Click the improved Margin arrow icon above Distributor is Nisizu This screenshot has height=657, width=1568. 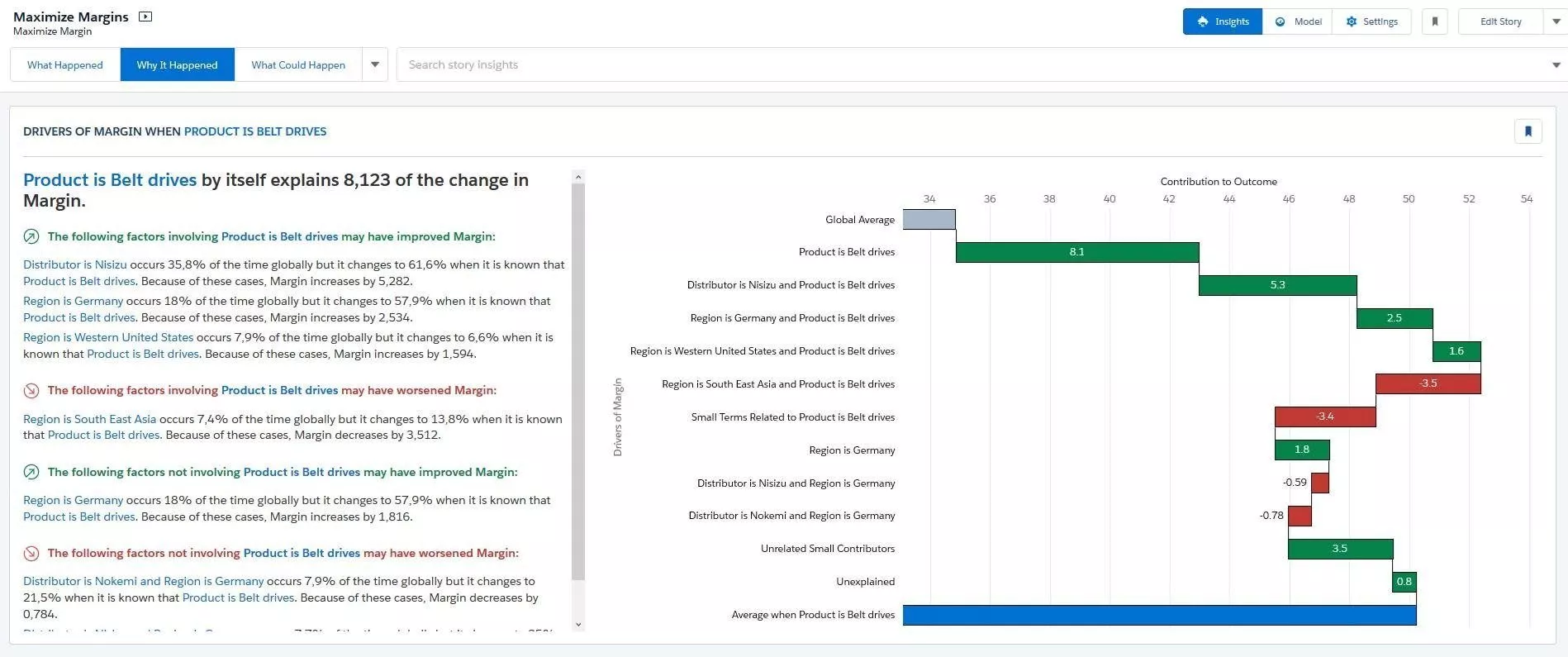point(31,236)
